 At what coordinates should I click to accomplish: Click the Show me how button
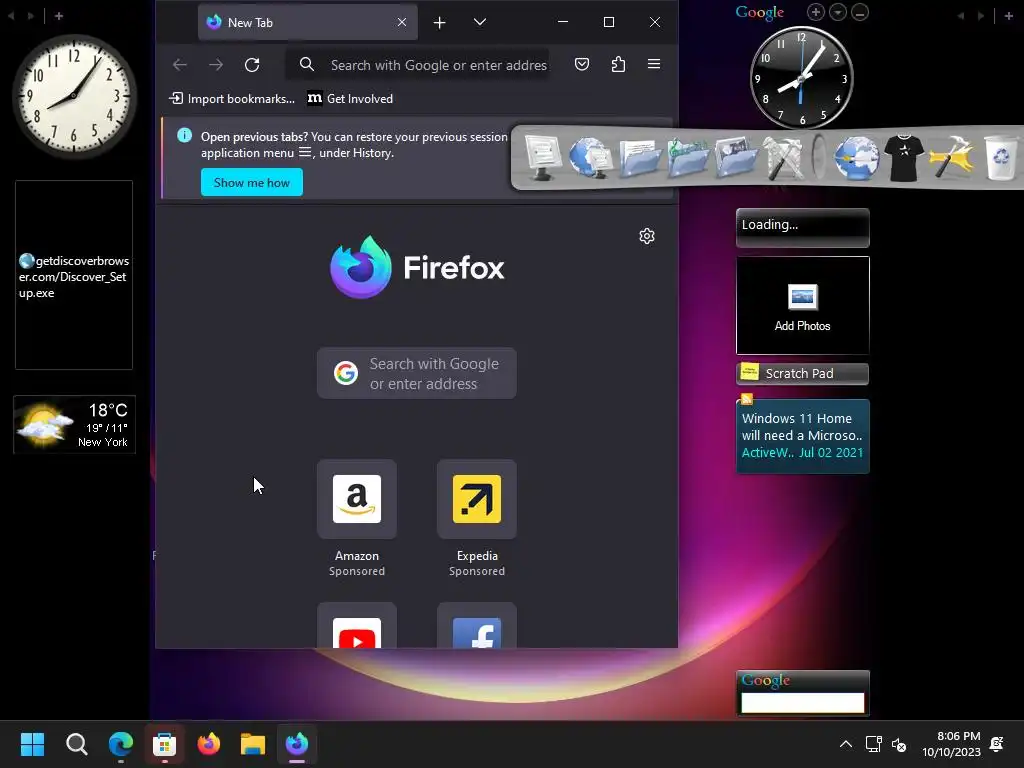[251, 182]
